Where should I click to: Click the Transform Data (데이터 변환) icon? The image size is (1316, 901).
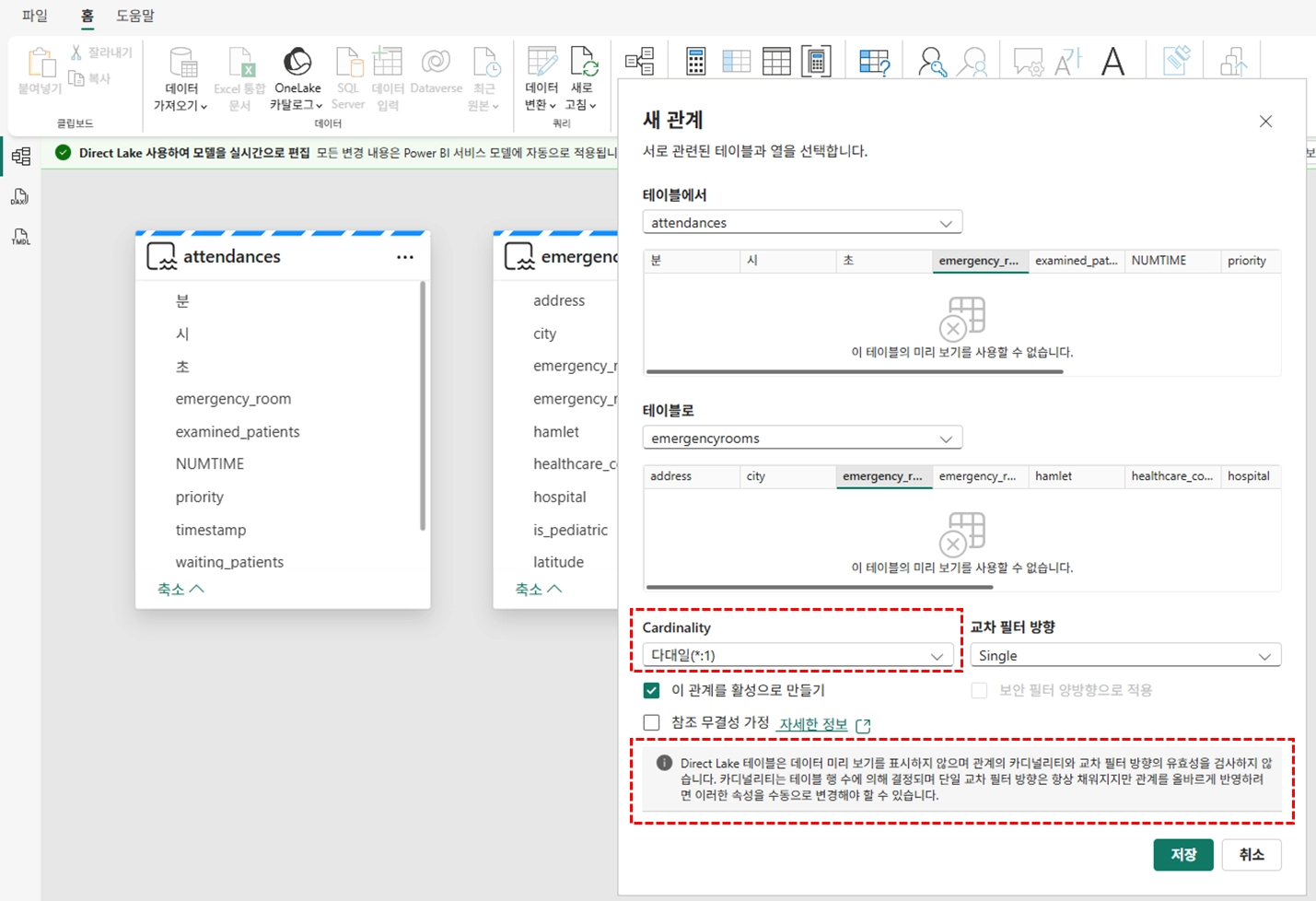click(x=541, y=63)
